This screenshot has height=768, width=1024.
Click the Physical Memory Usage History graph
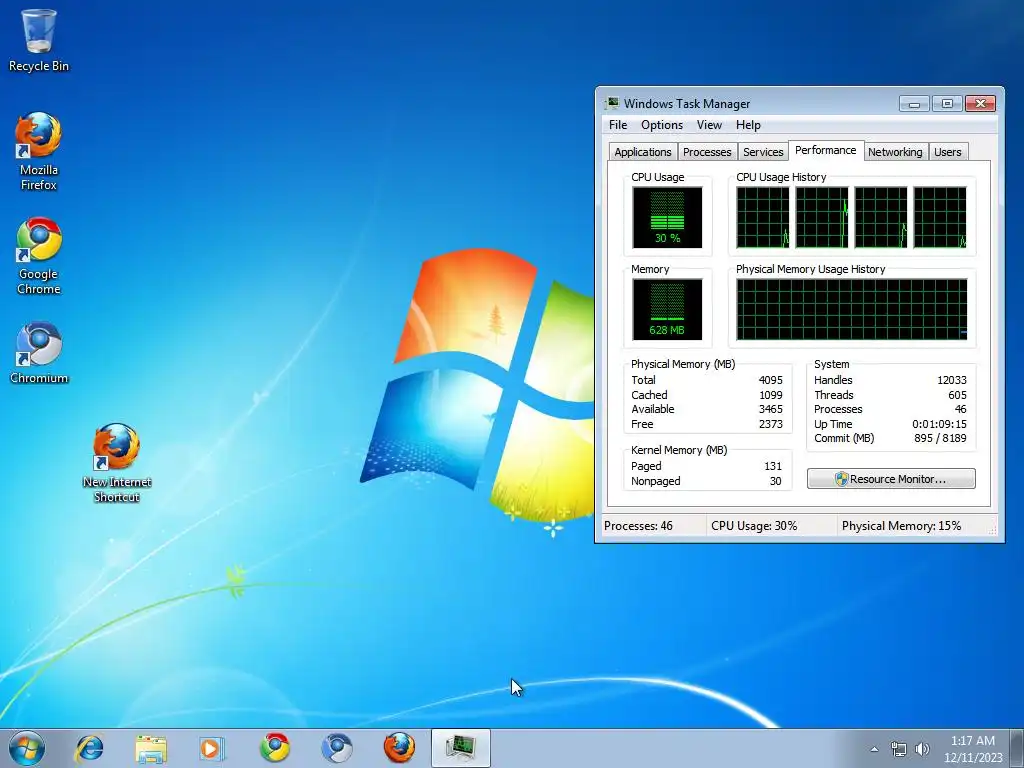(852, 310)
